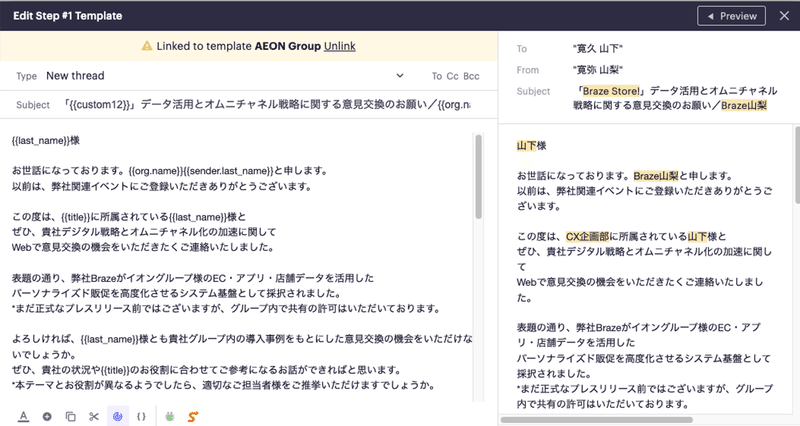Screen dimensions: 800x426
Task: Click the 'Edit Step #1 Template' title
Action: tap(67, 16)
